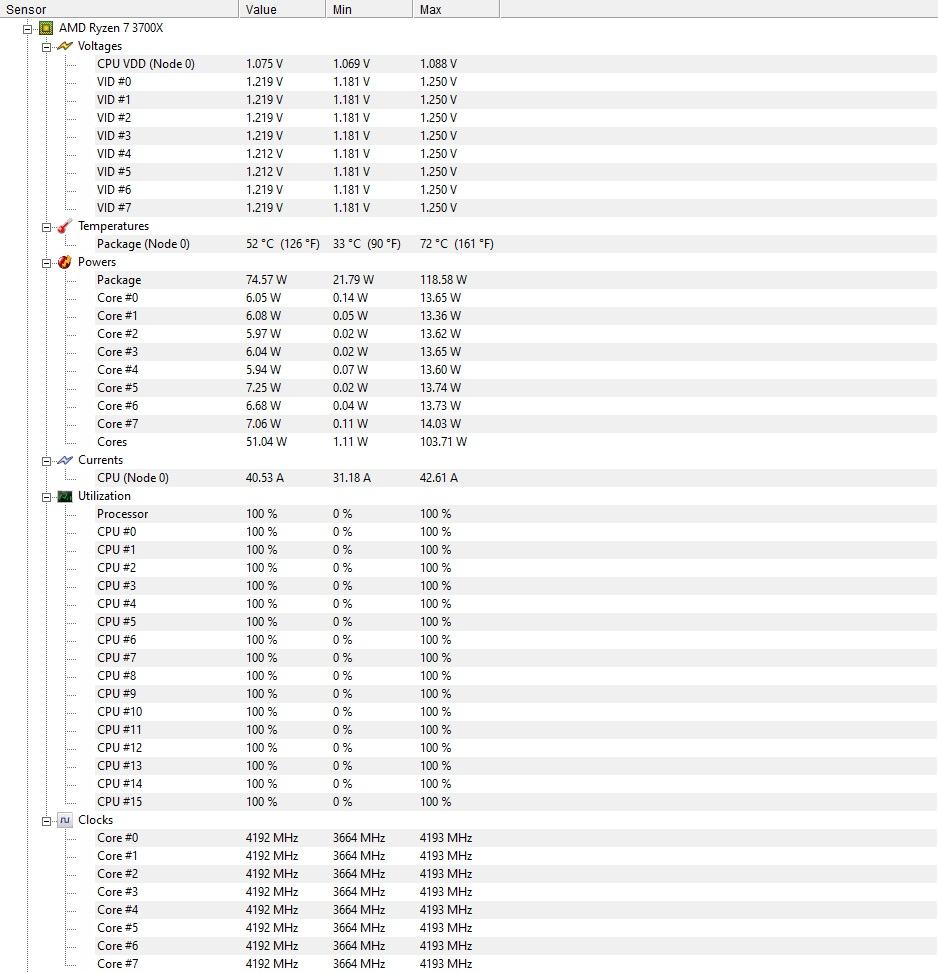The image size is (938, 973).
Task: Select Core #0 clock row
Action: click(515, 838)
